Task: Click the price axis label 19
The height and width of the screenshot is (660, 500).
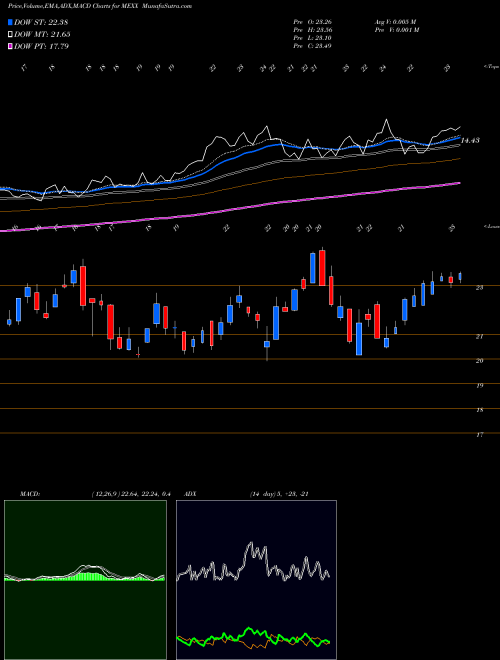Action: (479, 386)
